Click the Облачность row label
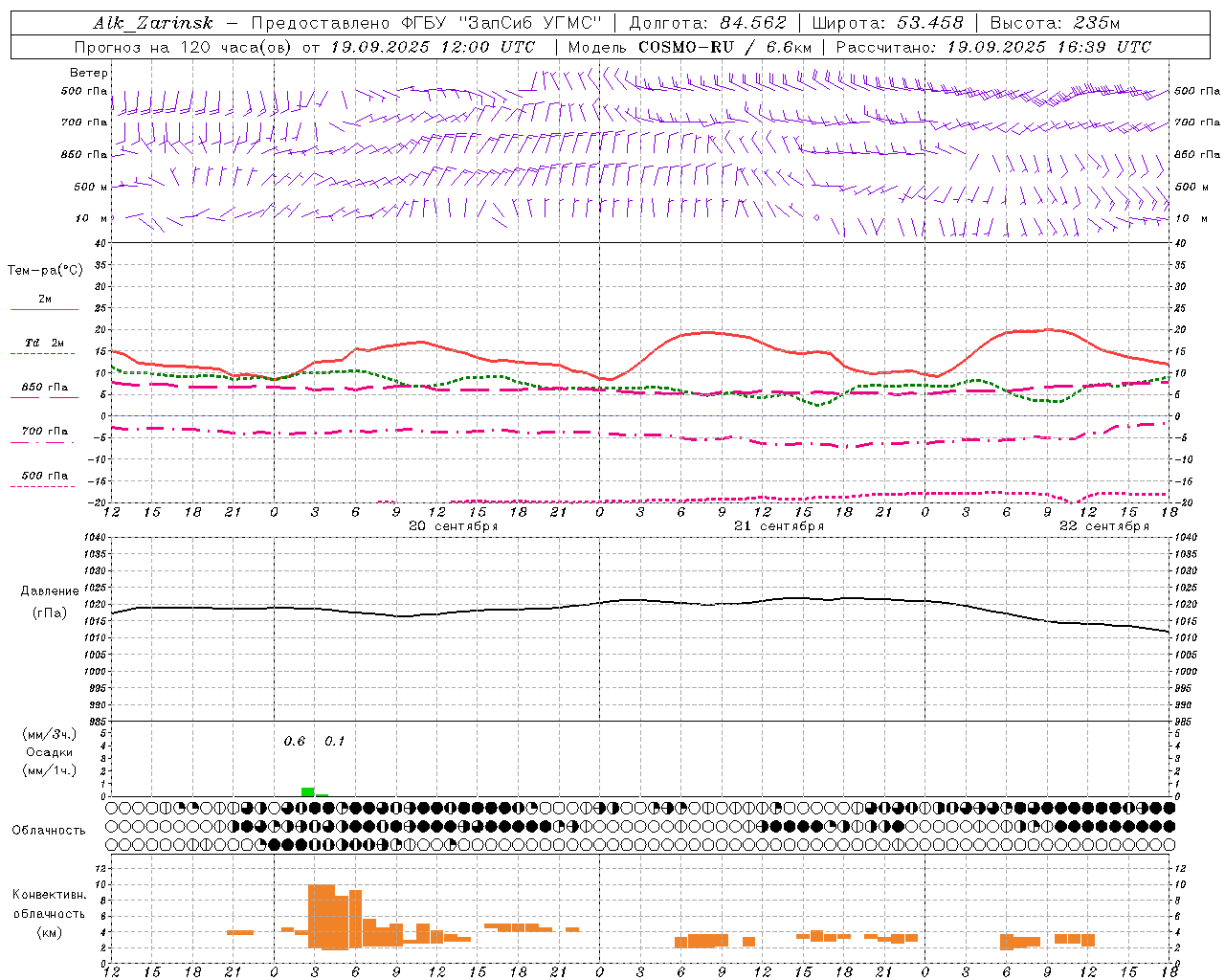 click(x=49, y=830)
